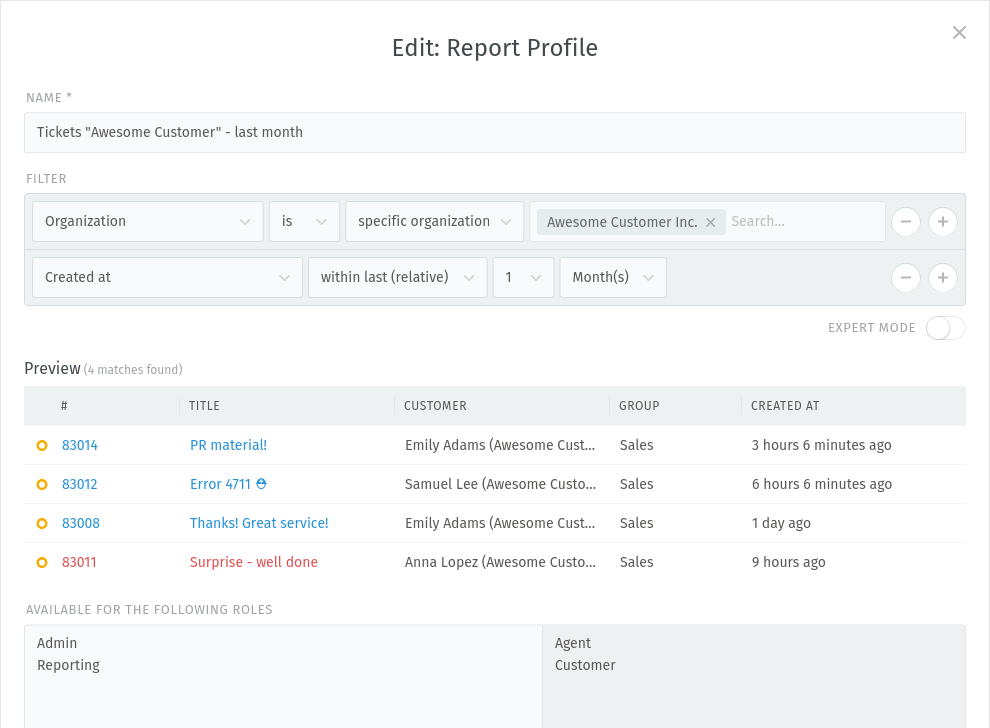
Task: Open the Created at attribute dropdown
Action: pyautogui.click(x=167, y=277)
